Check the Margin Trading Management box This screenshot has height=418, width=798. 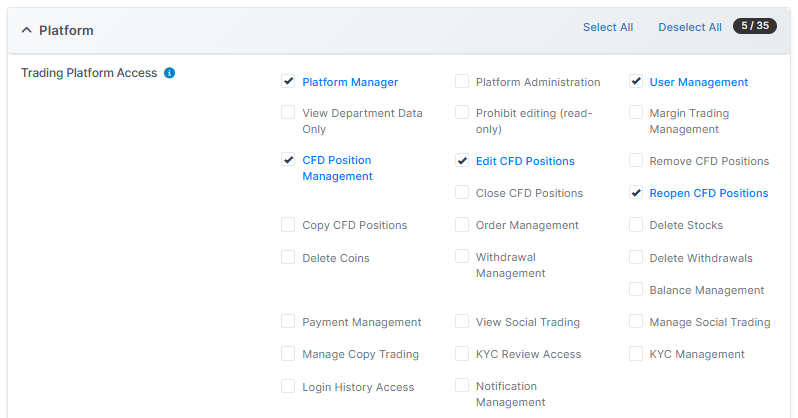pos(636,113)
